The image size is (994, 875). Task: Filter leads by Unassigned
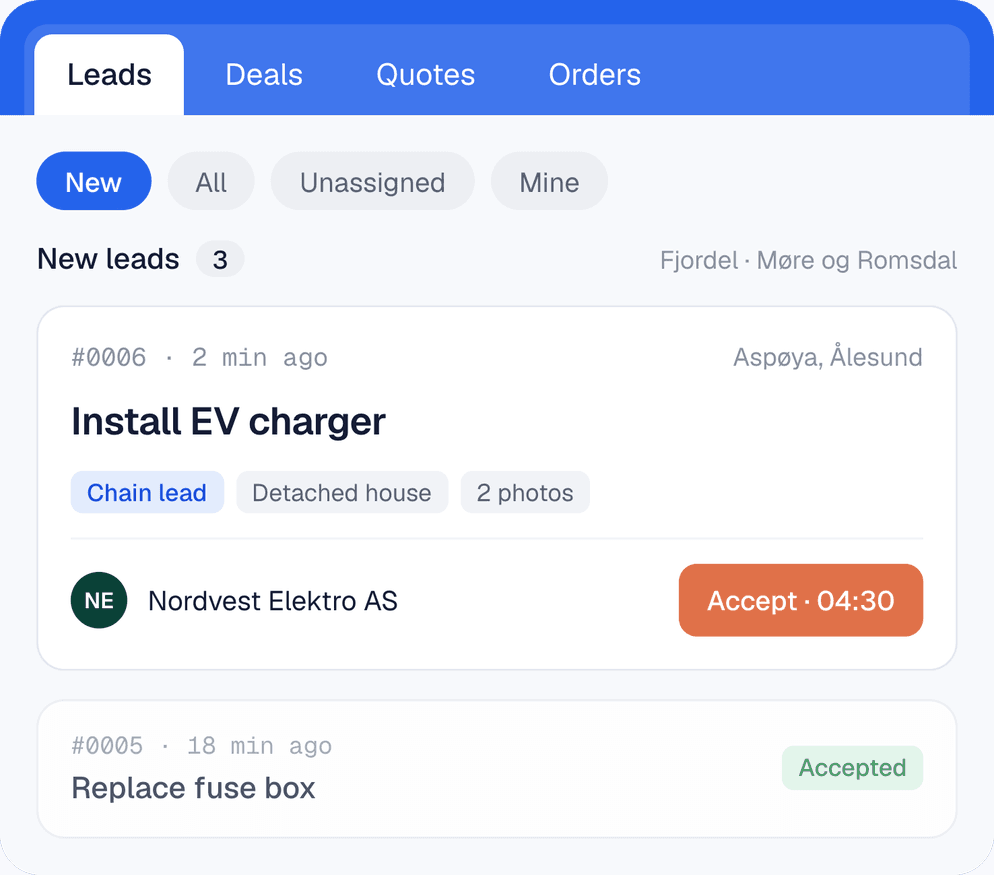pyautogui.click(x=373, y=181)
